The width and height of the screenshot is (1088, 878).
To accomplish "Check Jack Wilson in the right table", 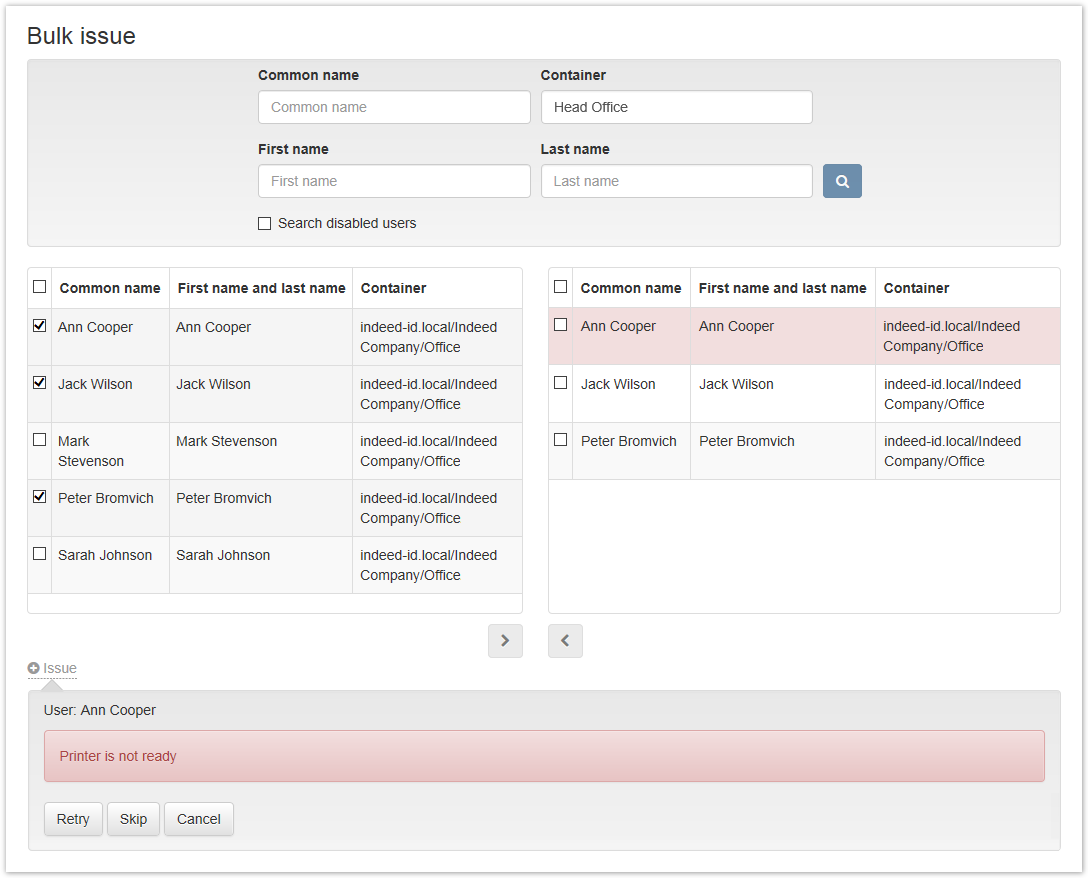I will (x=561, y=383).
